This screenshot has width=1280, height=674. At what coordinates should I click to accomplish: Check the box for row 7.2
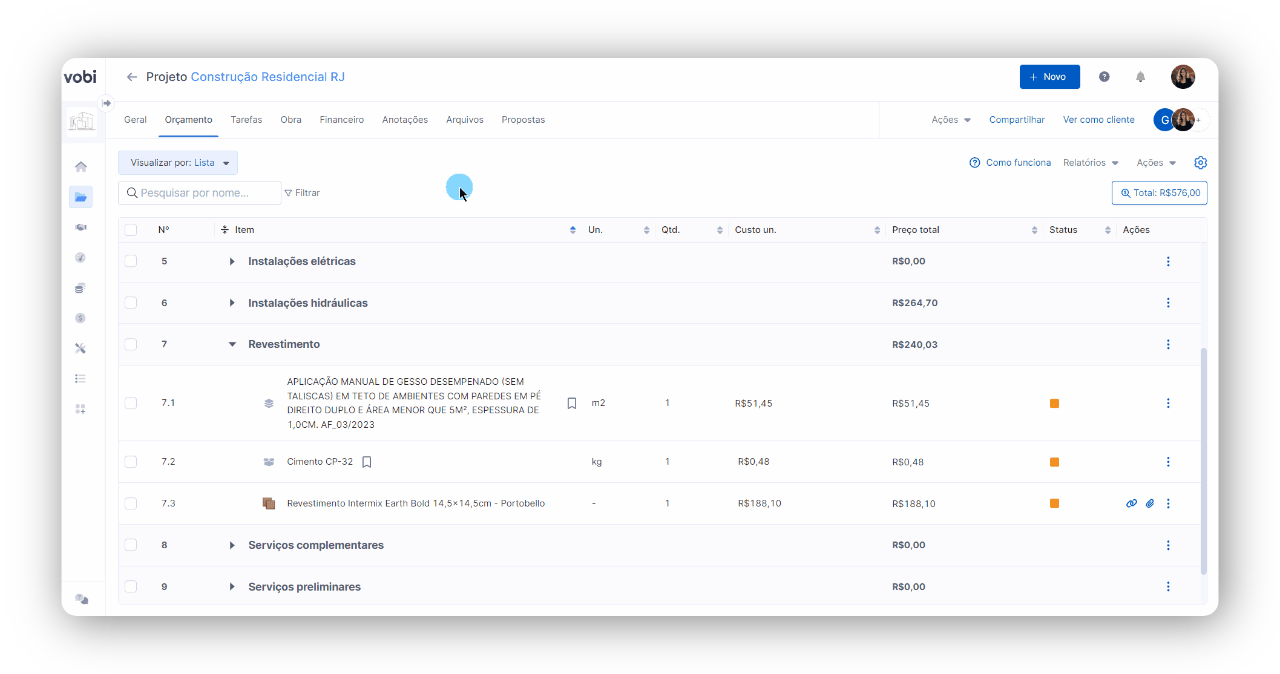pyautogui.click(x=131, y=462)
